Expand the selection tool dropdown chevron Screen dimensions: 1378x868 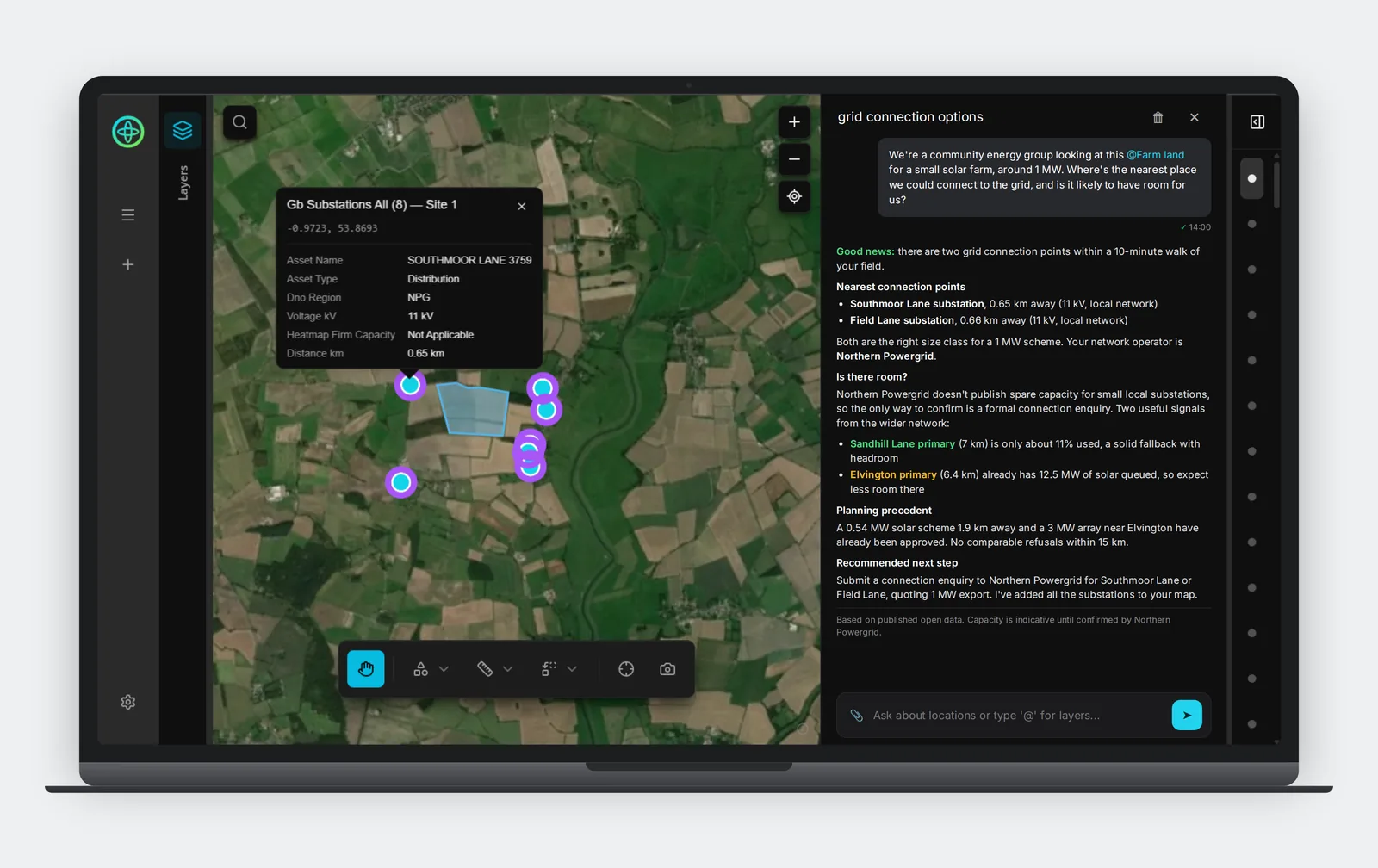(x=572, y=669)
